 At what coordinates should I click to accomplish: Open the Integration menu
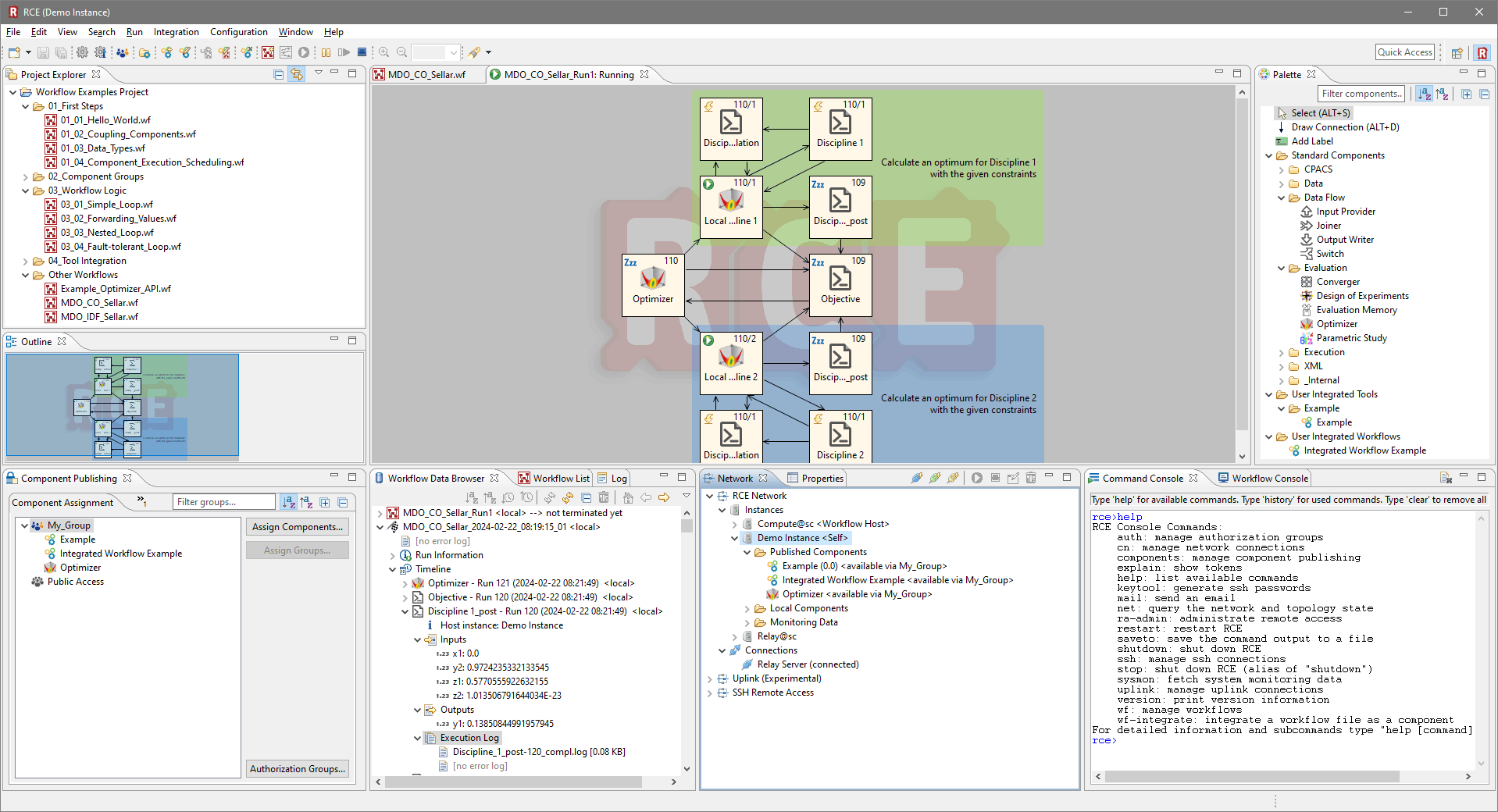[176, 32]
